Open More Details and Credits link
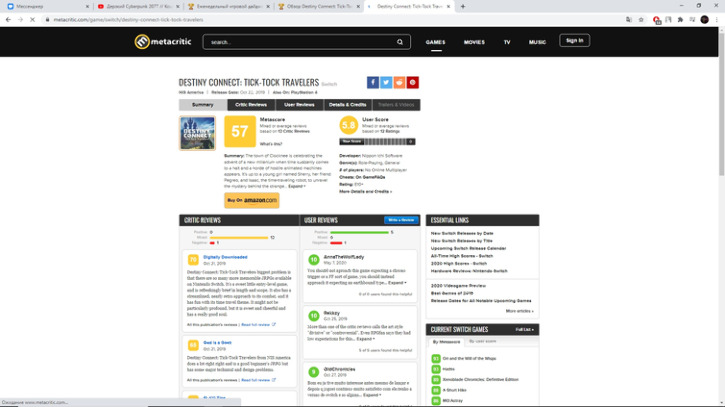 point(365,191)
